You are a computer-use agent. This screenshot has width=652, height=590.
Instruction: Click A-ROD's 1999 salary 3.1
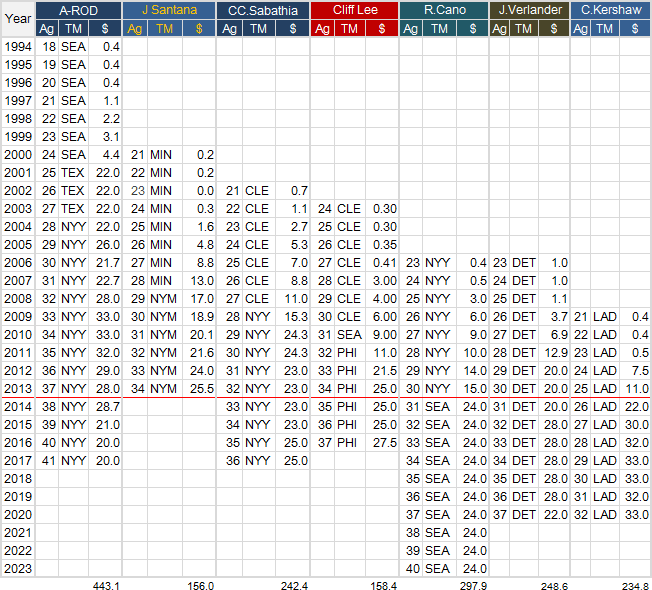106,136
